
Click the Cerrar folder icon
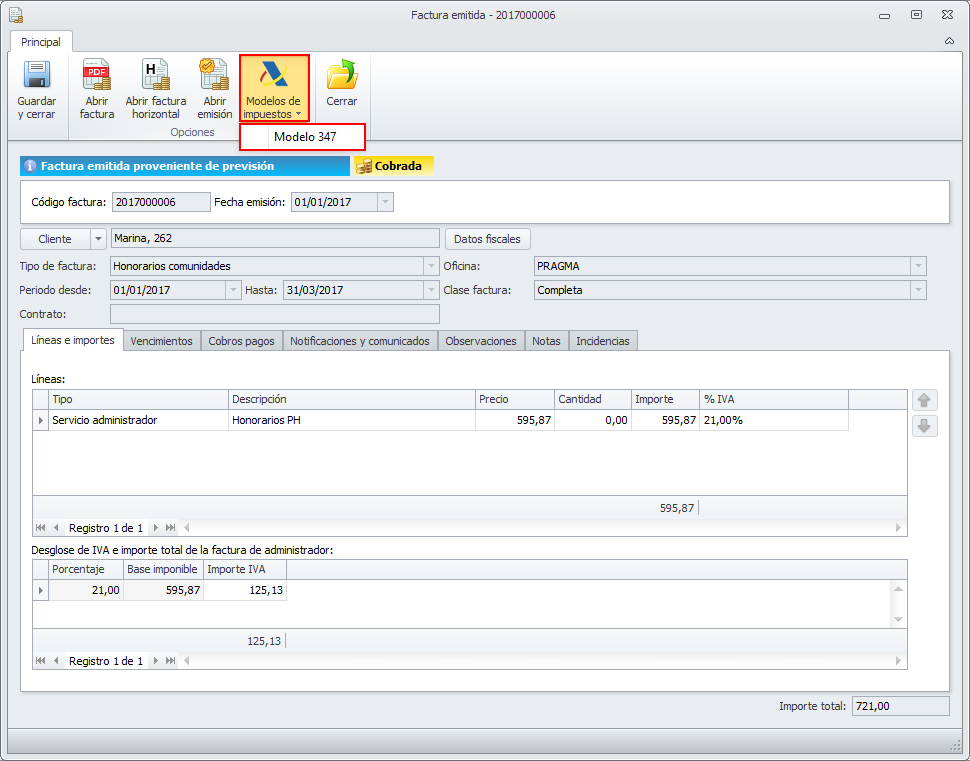pos(342,76)
